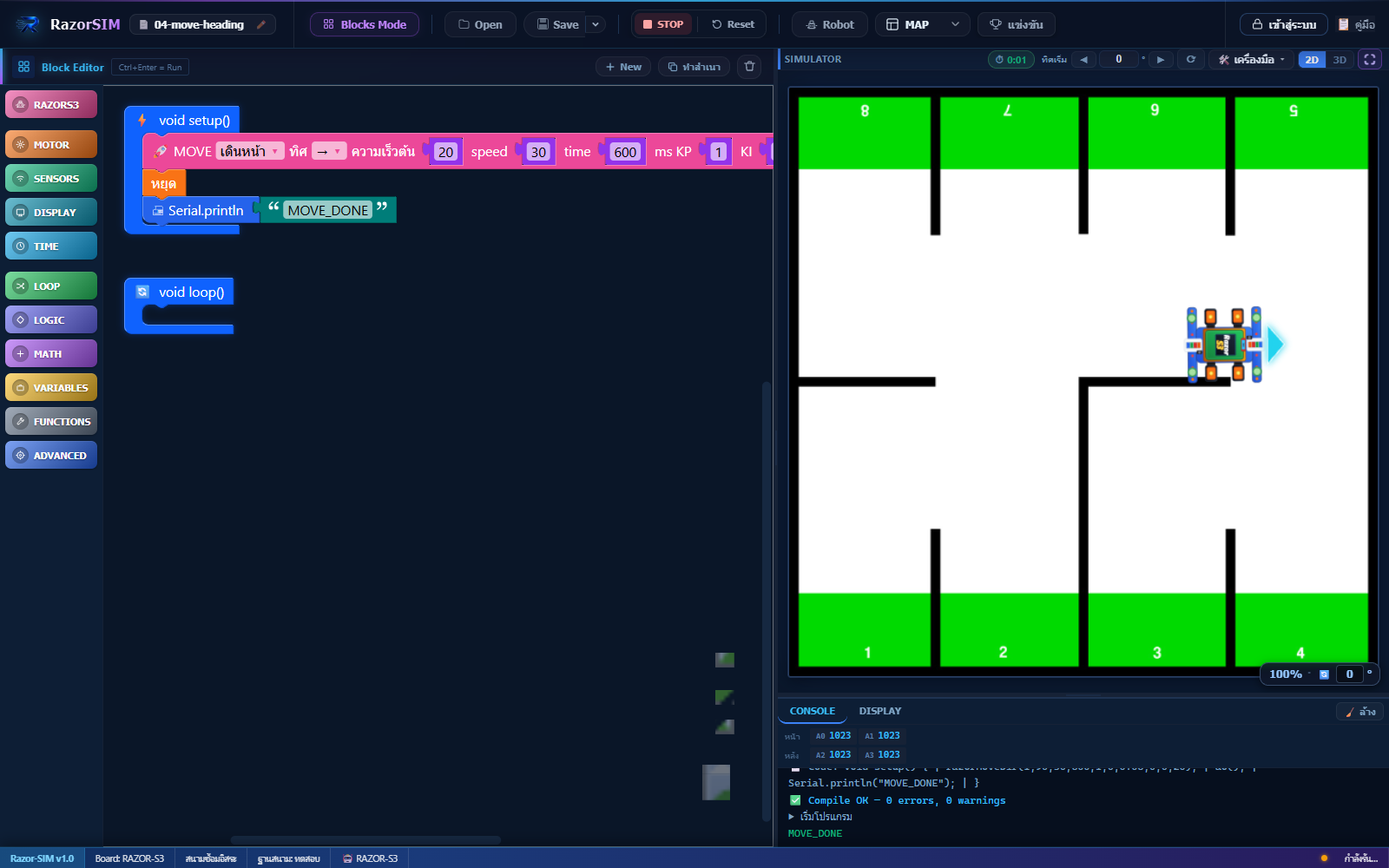
Task: Click the speed value 30 field
Action: click(x=539, y=152)
